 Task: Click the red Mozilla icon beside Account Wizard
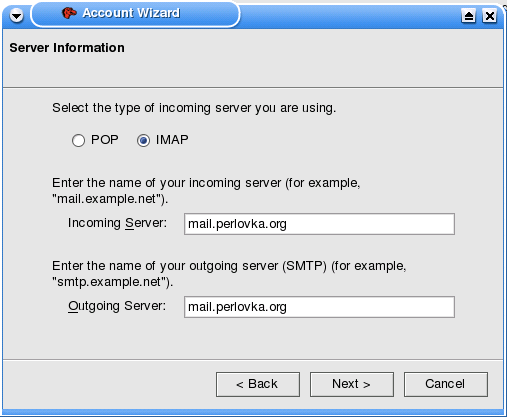coord(69,13)
